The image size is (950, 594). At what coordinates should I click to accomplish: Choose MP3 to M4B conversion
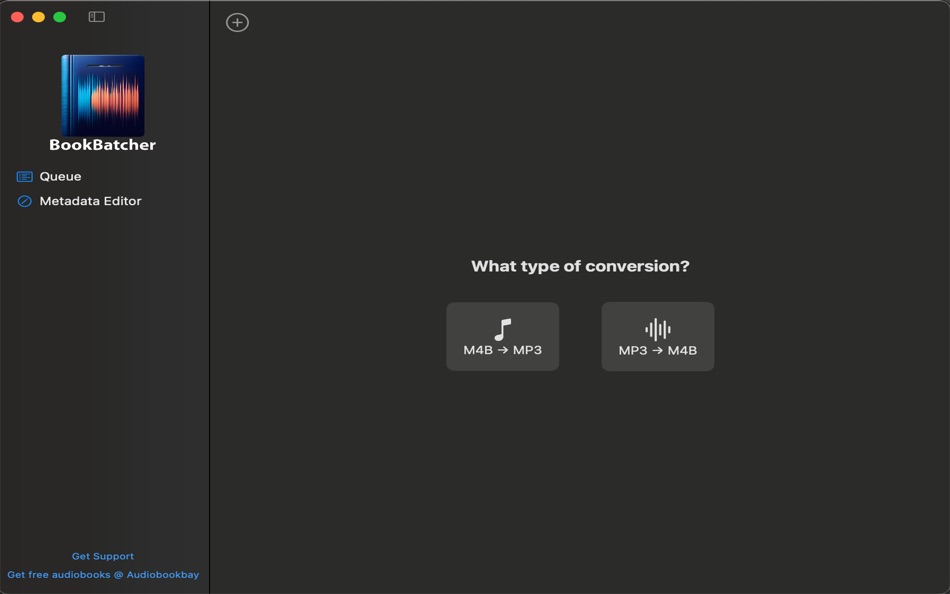click(x=657, y=336)
